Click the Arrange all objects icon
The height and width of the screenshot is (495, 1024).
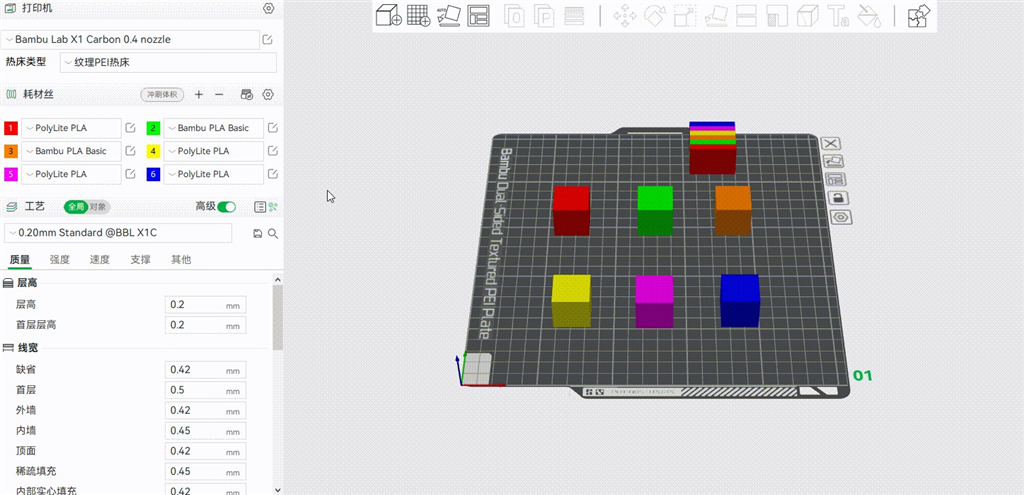tap(479, 16)
